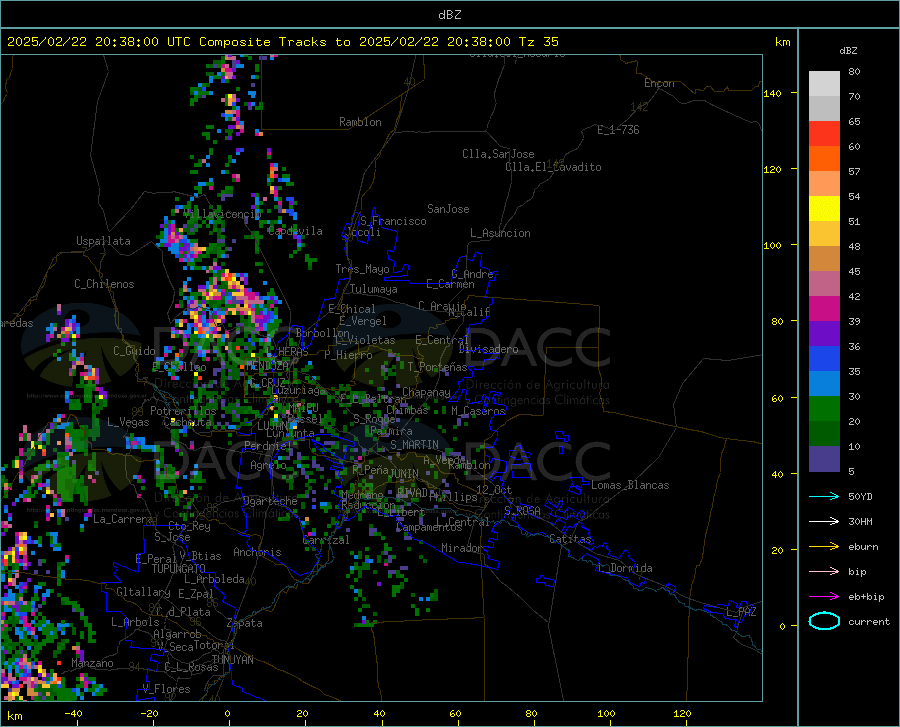This screenshot has width=900, height=727.
Task: Select the red 60-65 dBZ swatch
Action: coord(824,134)
